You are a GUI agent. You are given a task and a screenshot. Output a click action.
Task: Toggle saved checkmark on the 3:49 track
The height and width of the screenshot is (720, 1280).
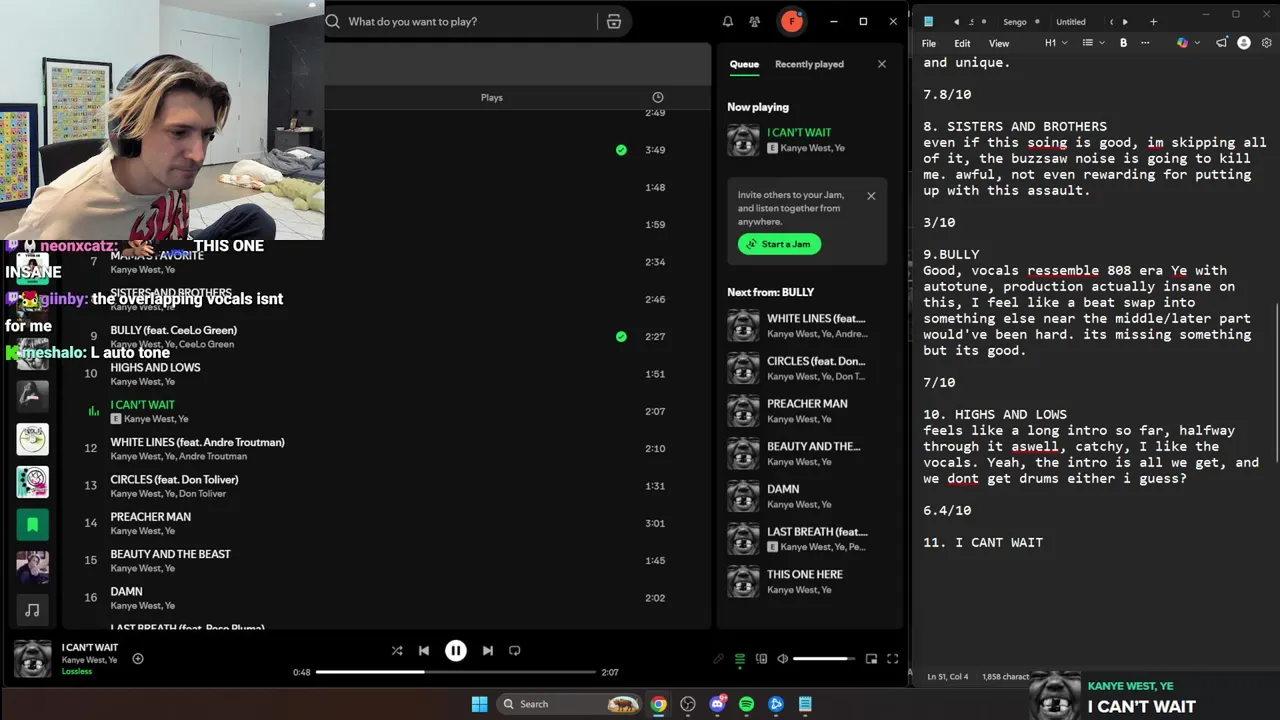[x=621, y=150]
